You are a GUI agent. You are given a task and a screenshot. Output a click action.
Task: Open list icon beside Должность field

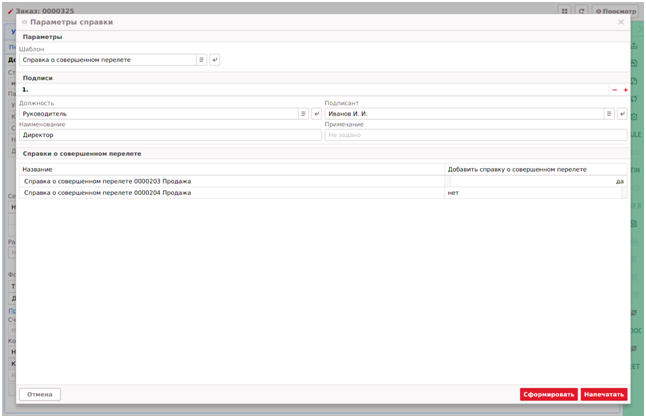[303, 114]
